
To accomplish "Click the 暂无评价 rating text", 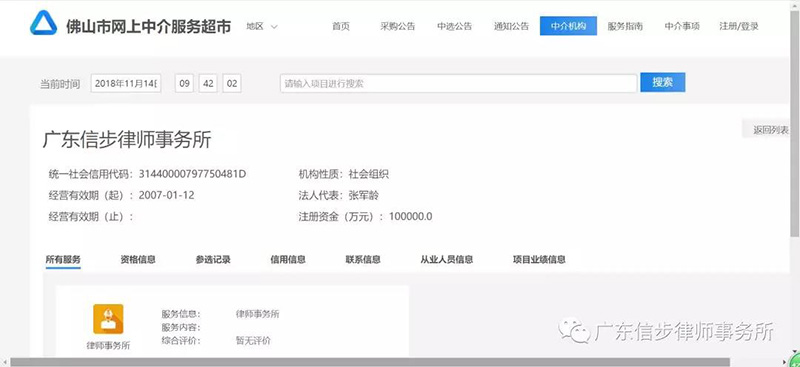I will click(x=253, y=340).
